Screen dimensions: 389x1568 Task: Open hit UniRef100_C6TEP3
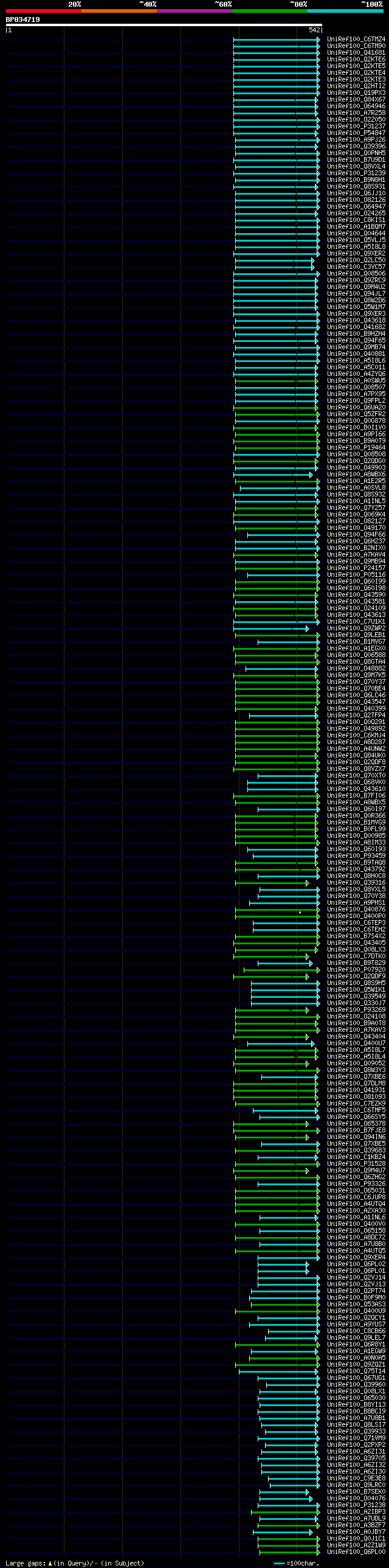click(356, 924)
